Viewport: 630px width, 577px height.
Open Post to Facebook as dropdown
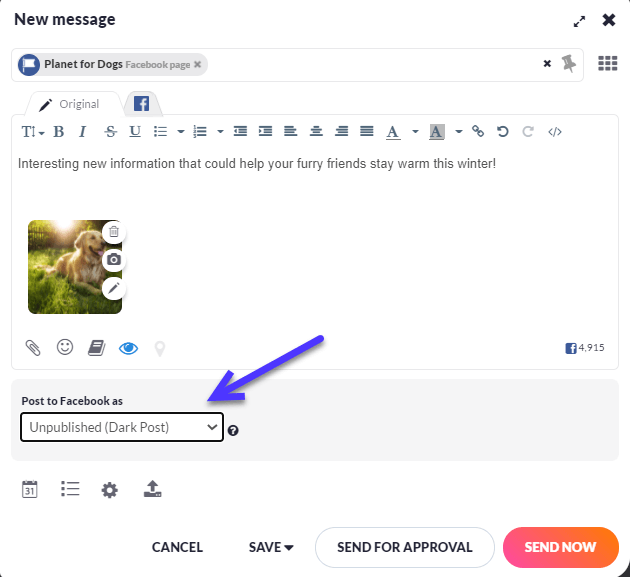(121, 427)
